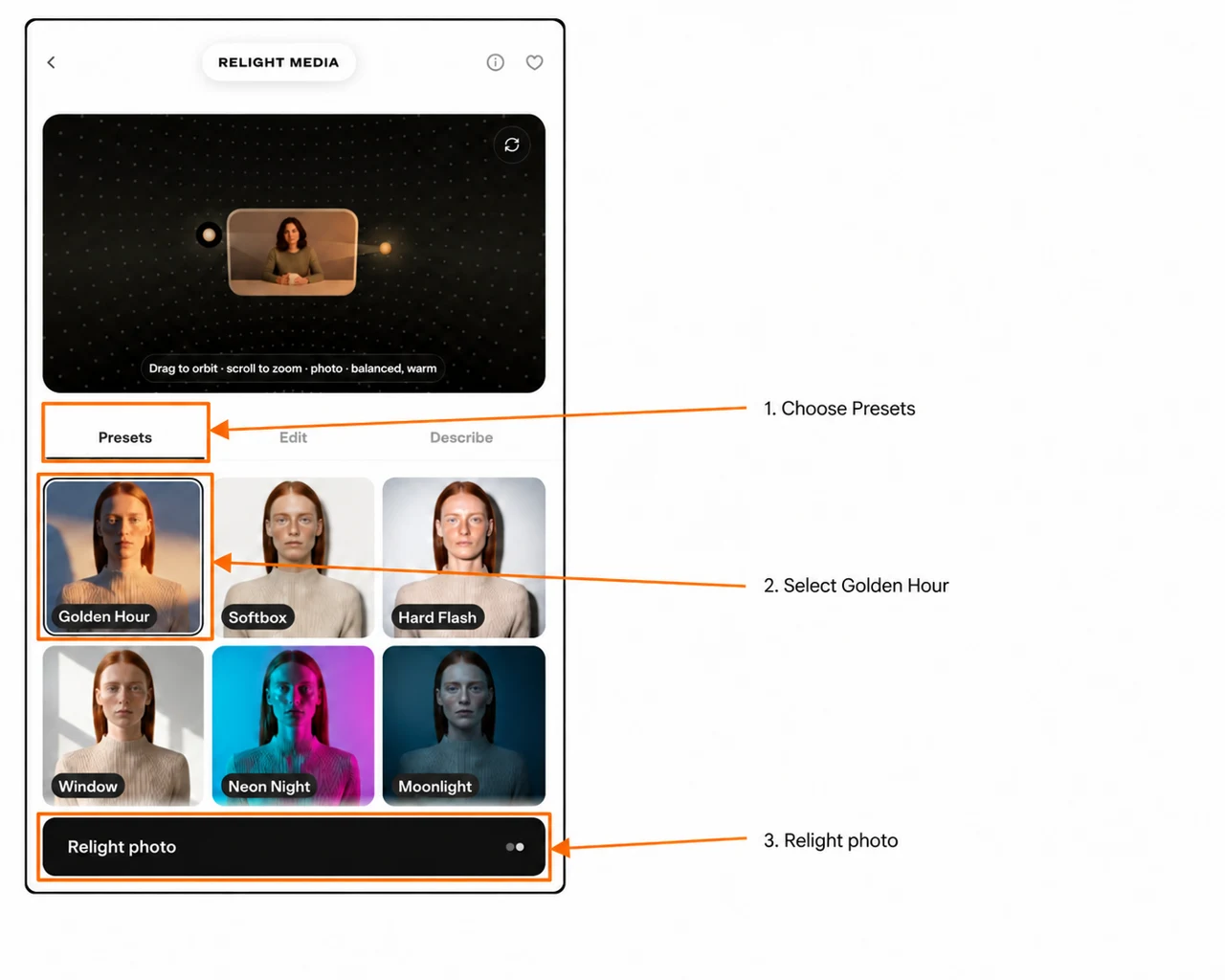The image size is (1225, 980).
Task: Click the white key light handle
Action: [209, 234]
